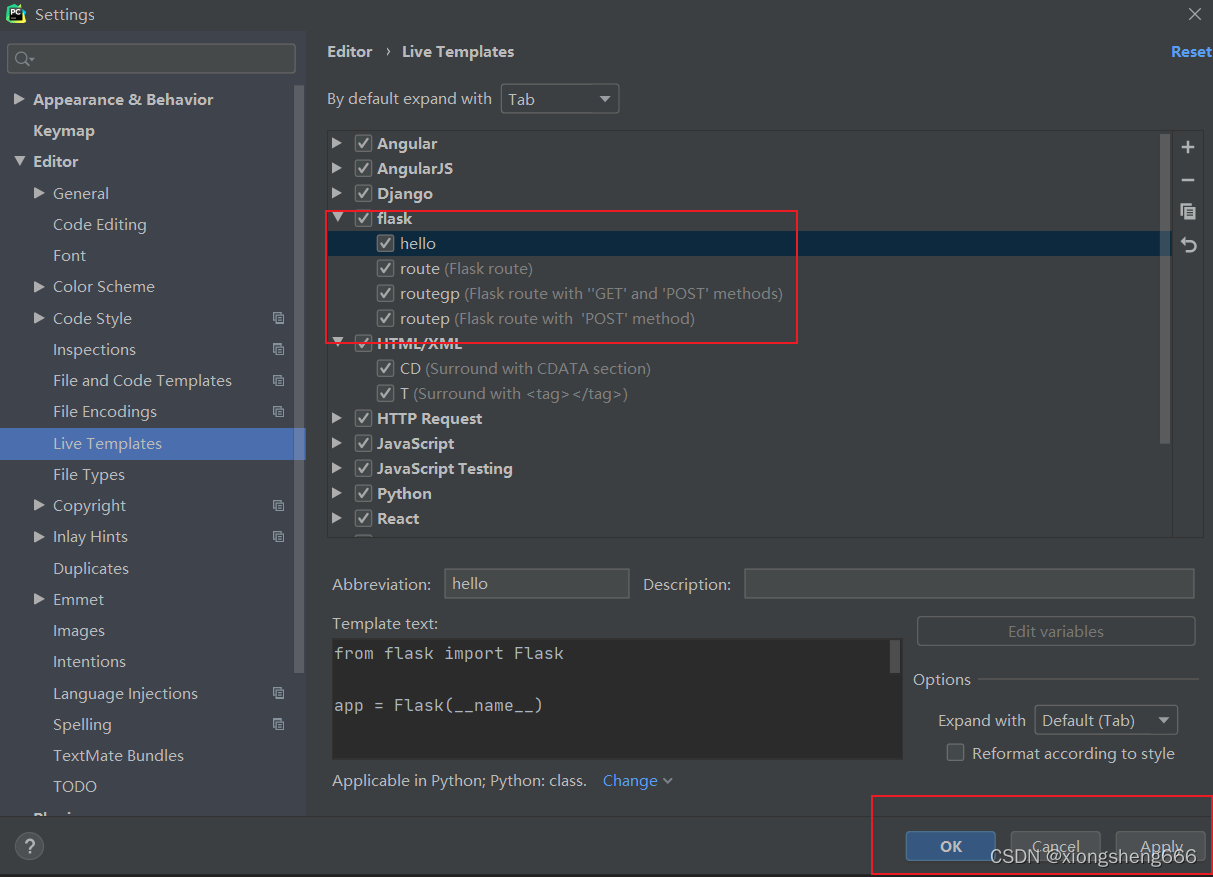This screenshot has width=1213, height=877.
Task: Click the remove template minus icon
Action: (x=1188, y=180)
